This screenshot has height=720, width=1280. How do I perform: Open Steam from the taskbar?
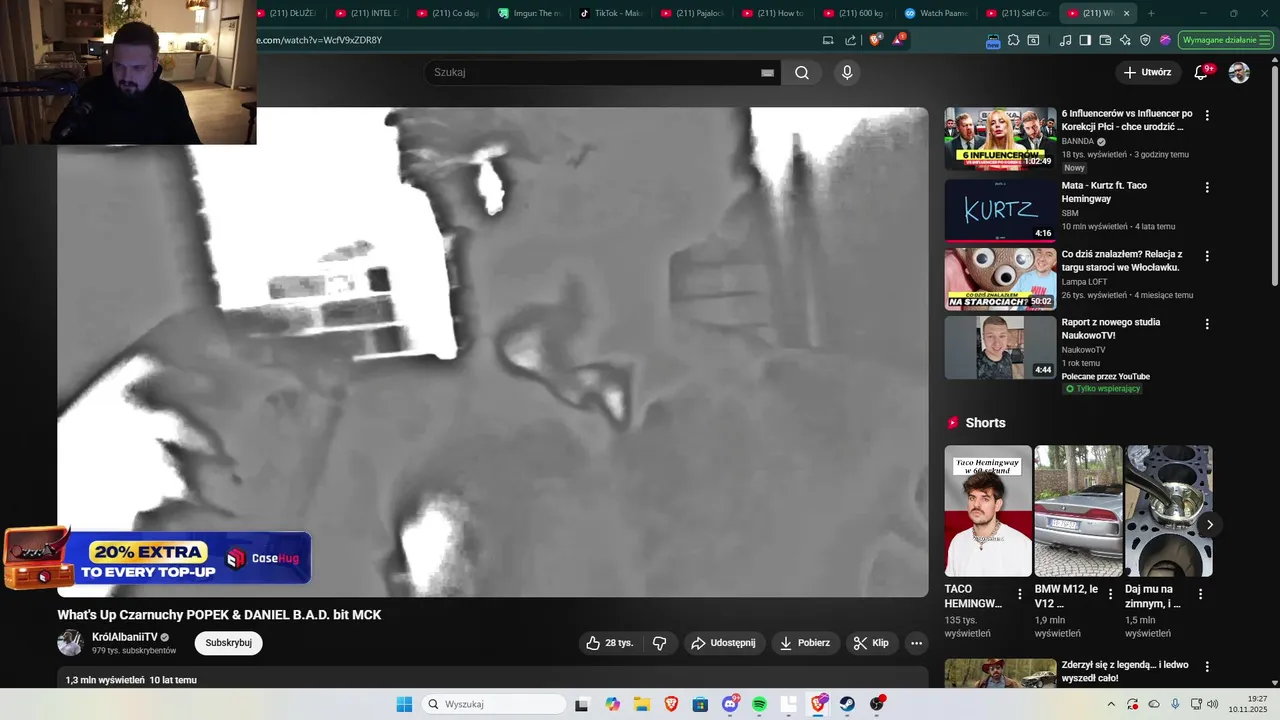pyautogui.click(x=848, y=704)
